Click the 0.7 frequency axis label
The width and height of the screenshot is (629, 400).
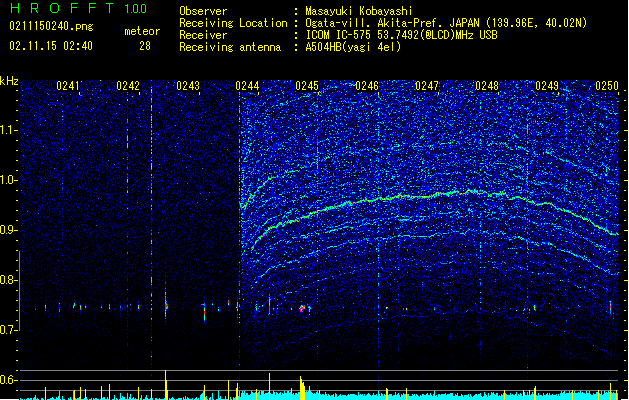[9, 330]
